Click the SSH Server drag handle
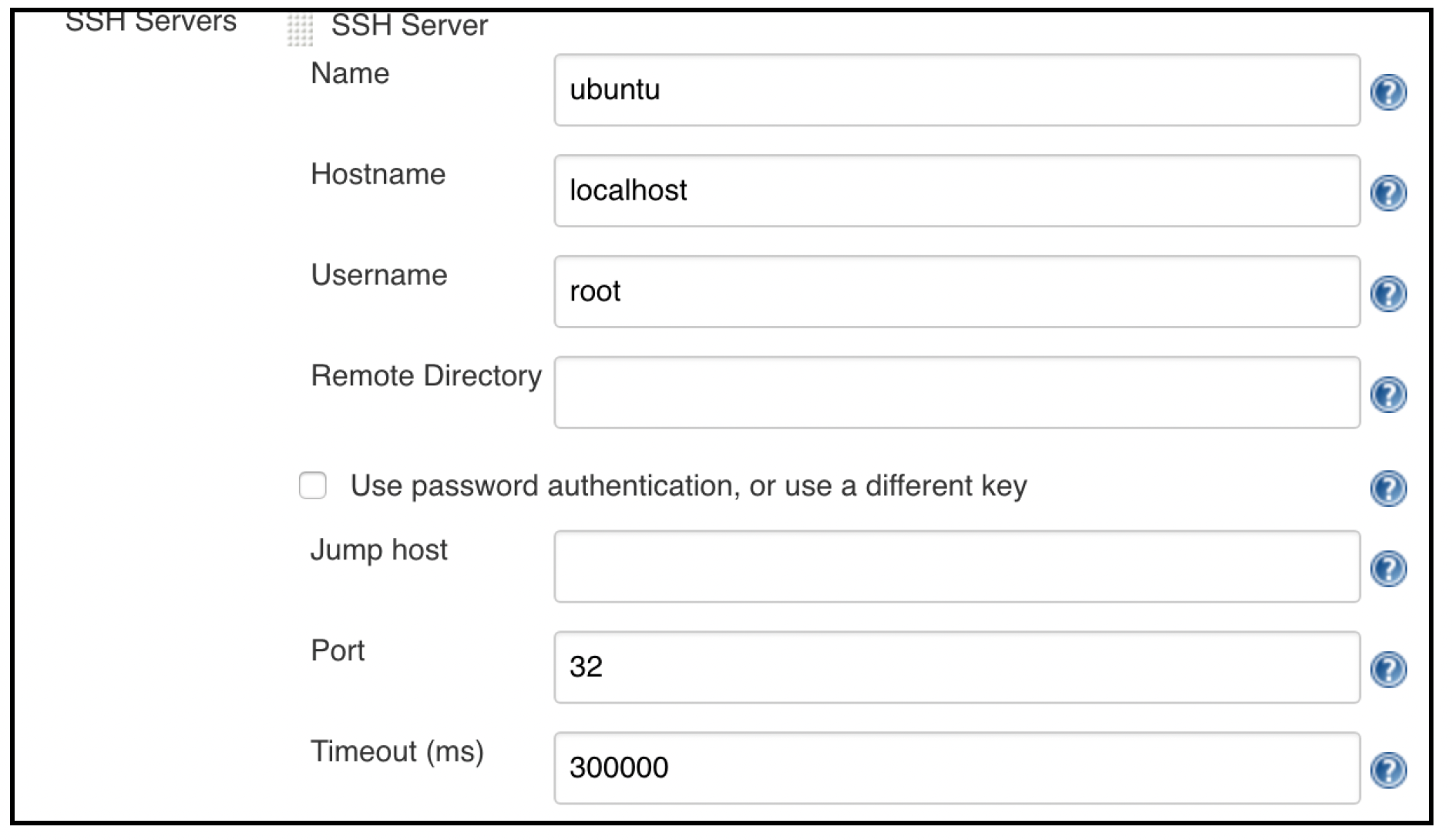 (300, 29)
